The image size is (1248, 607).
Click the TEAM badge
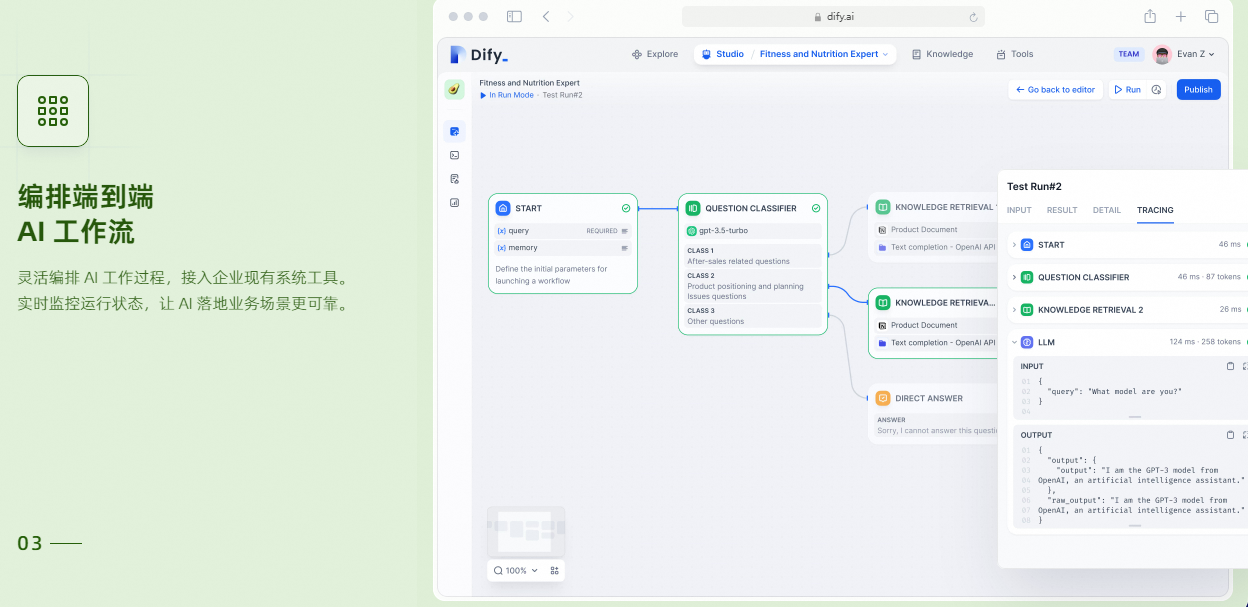[x=1129, y=54]
